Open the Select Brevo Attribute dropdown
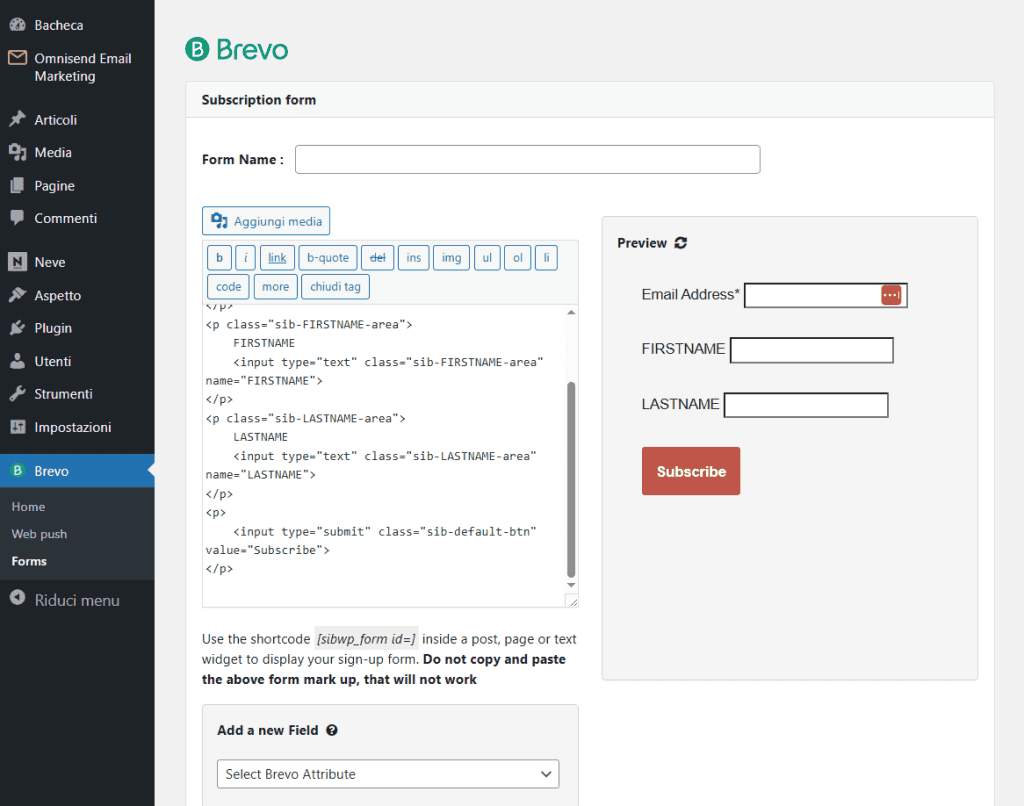The width and height of the screenshot is (1024, 806). [x=388, y=774]
